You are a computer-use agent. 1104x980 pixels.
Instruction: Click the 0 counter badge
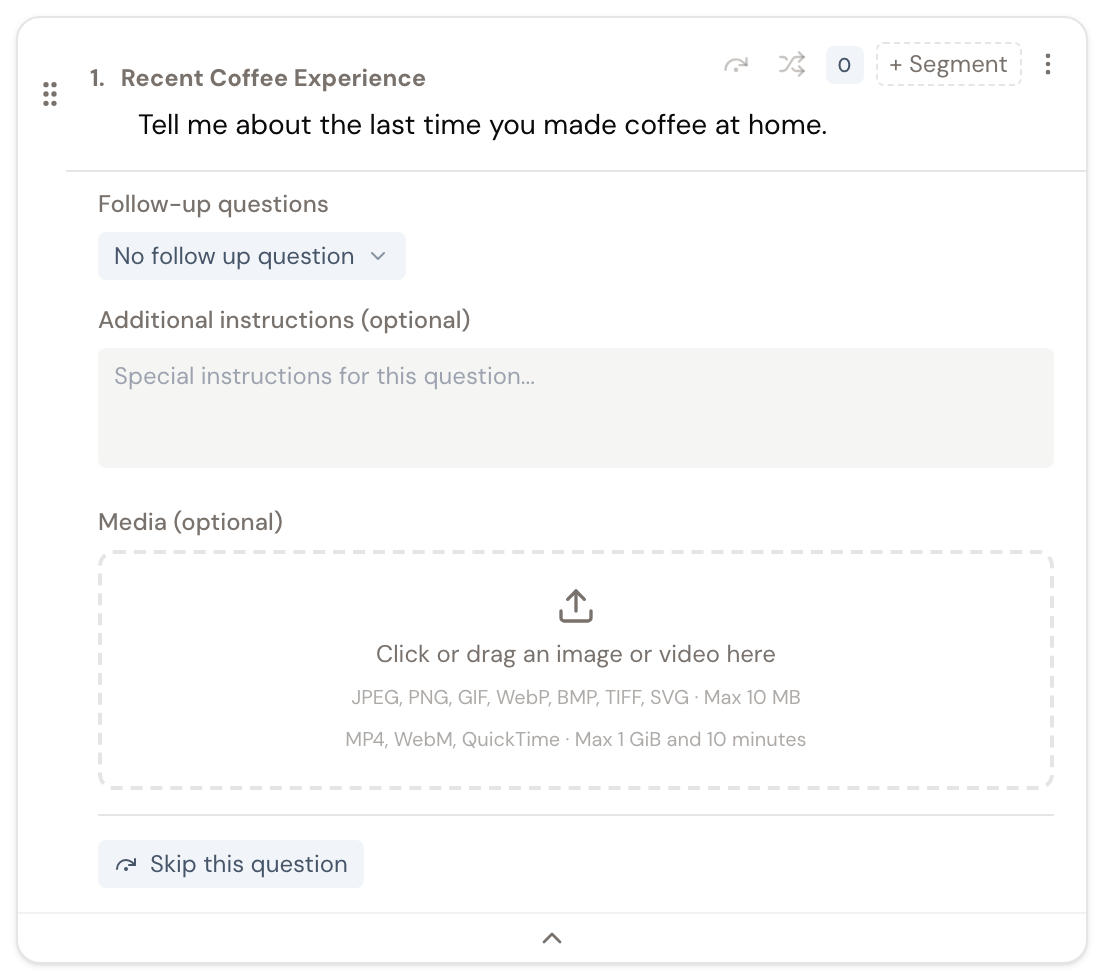(844, 65)
